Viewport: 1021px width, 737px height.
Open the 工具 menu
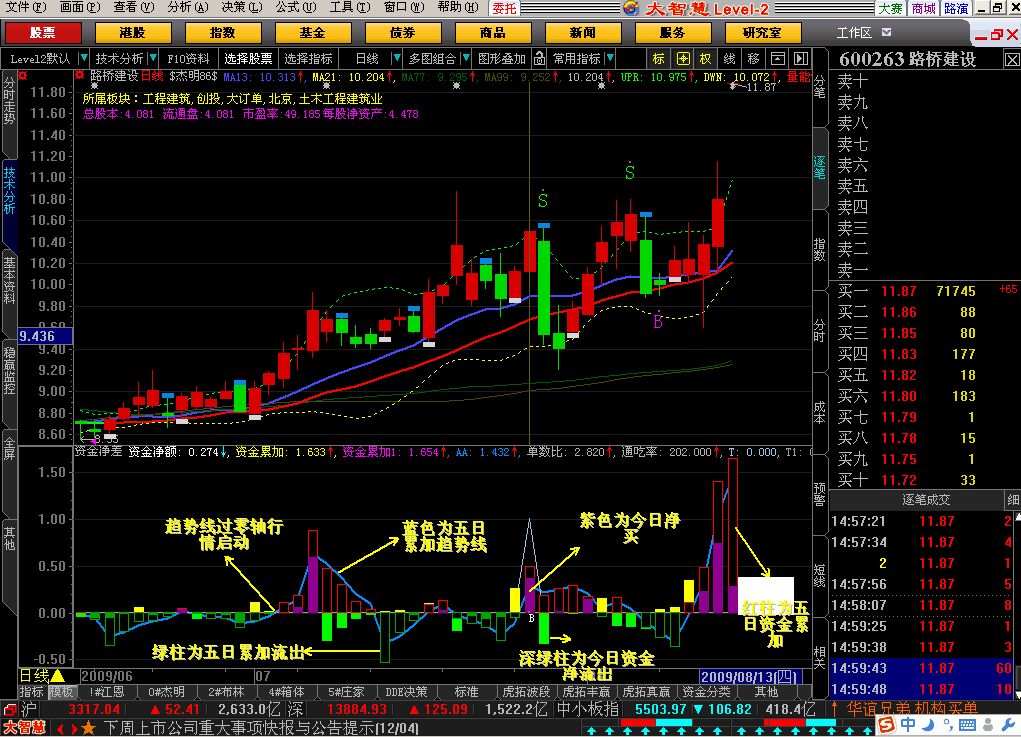click(x=350, y=8)
